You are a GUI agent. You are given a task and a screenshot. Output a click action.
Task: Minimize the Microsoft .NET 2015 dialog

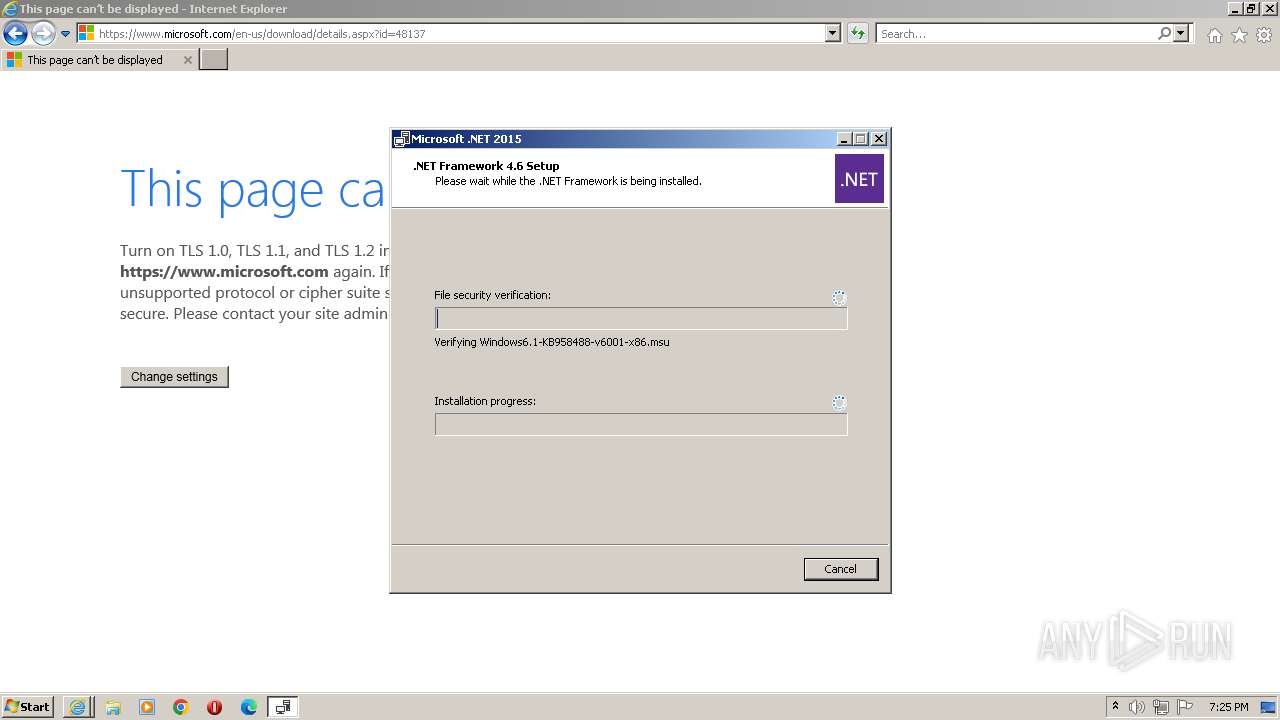pos(844,139)
